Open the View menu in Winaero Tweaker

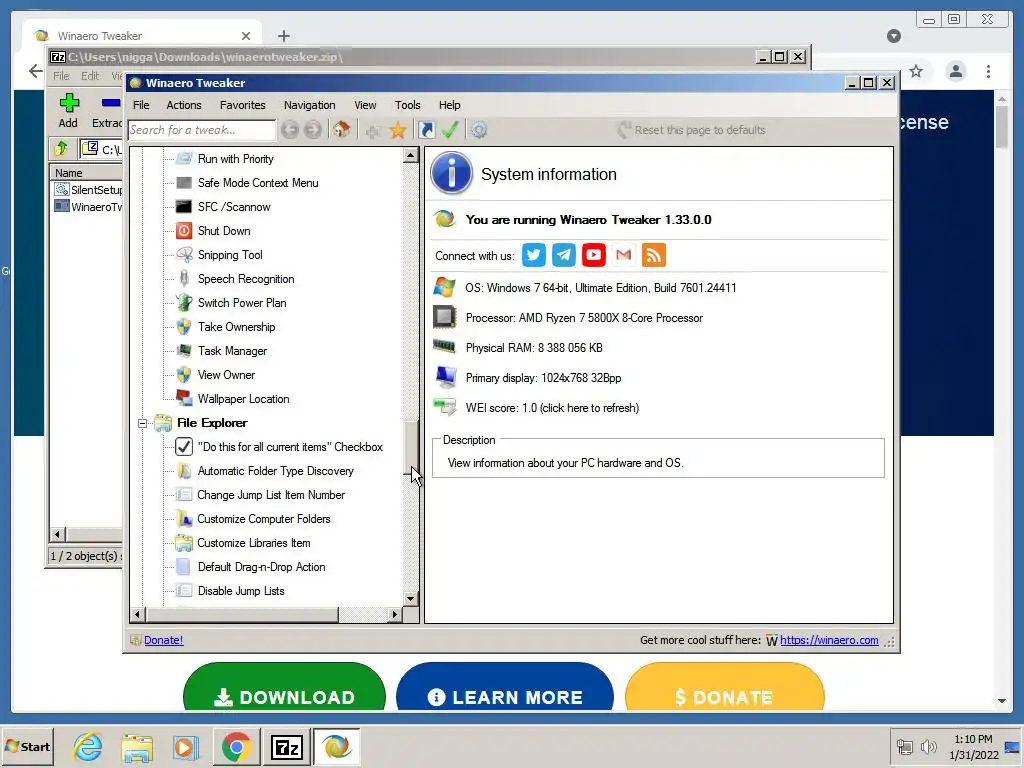point(365,105)
